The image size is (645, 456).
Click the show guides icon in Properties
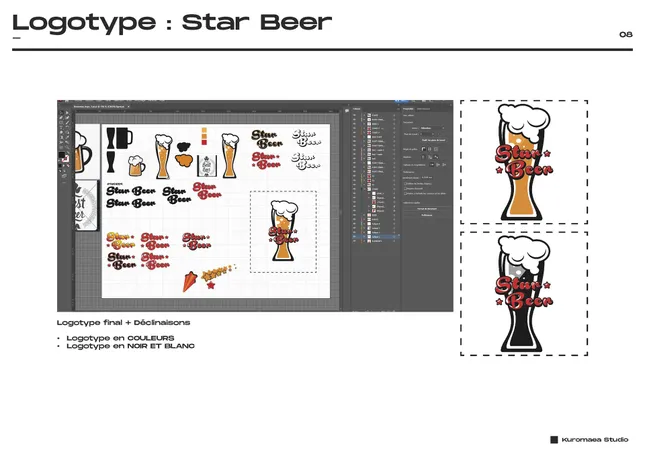421,157
